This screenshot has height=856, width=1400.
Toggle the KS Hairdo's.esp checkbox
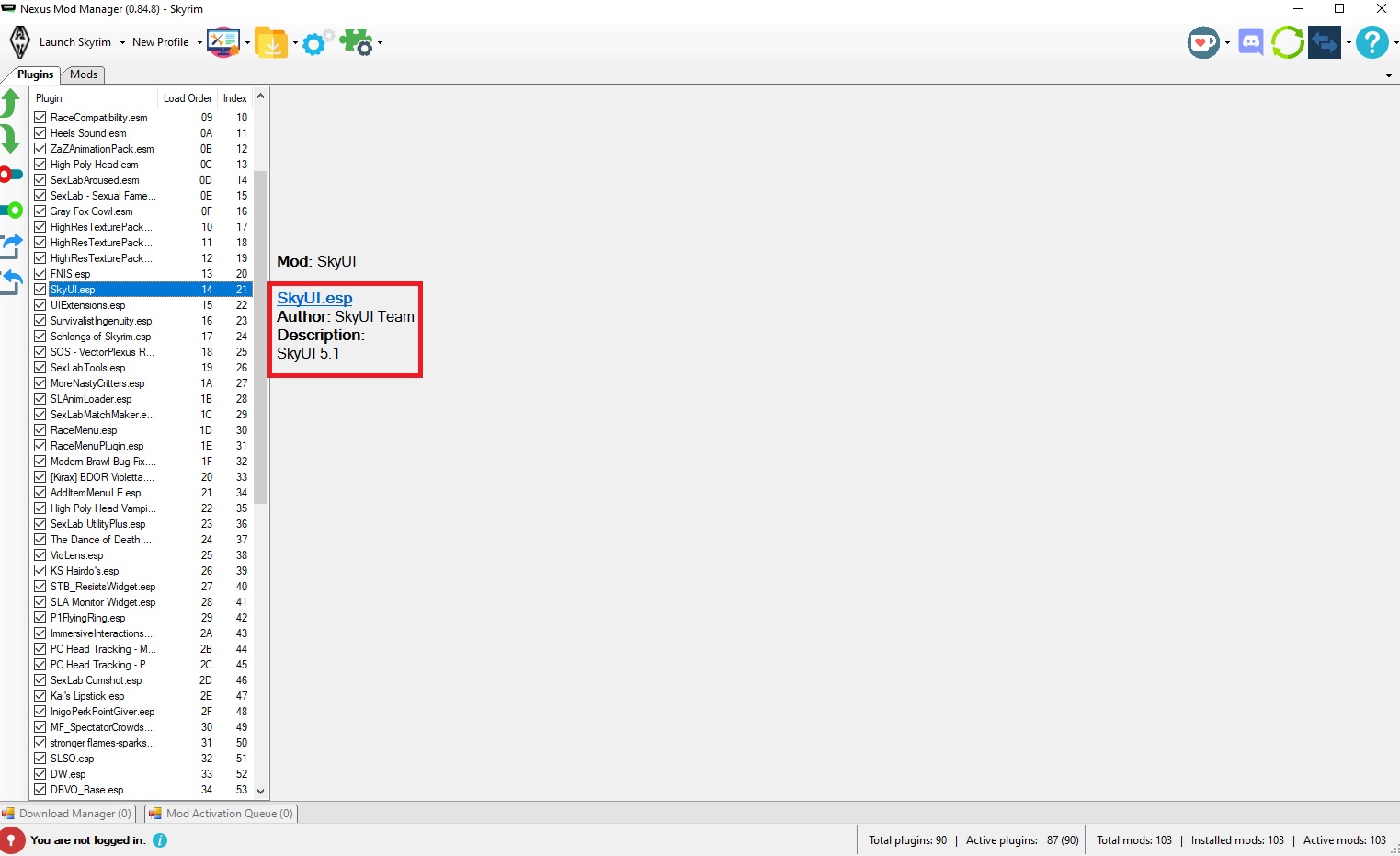coord(40,571)
